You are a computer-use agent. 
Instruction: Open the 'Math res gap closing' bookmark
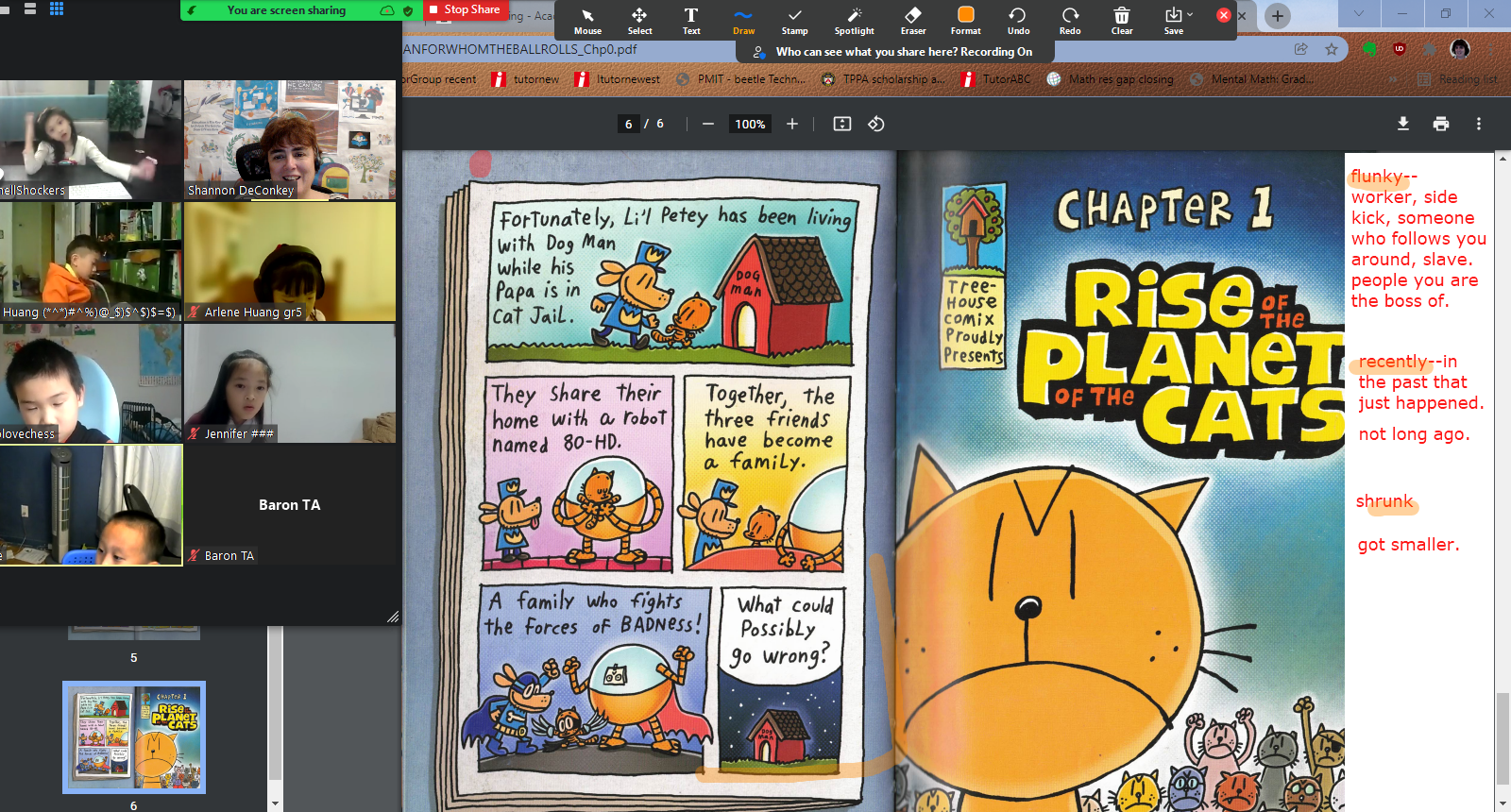click(x=1110, y=79)
